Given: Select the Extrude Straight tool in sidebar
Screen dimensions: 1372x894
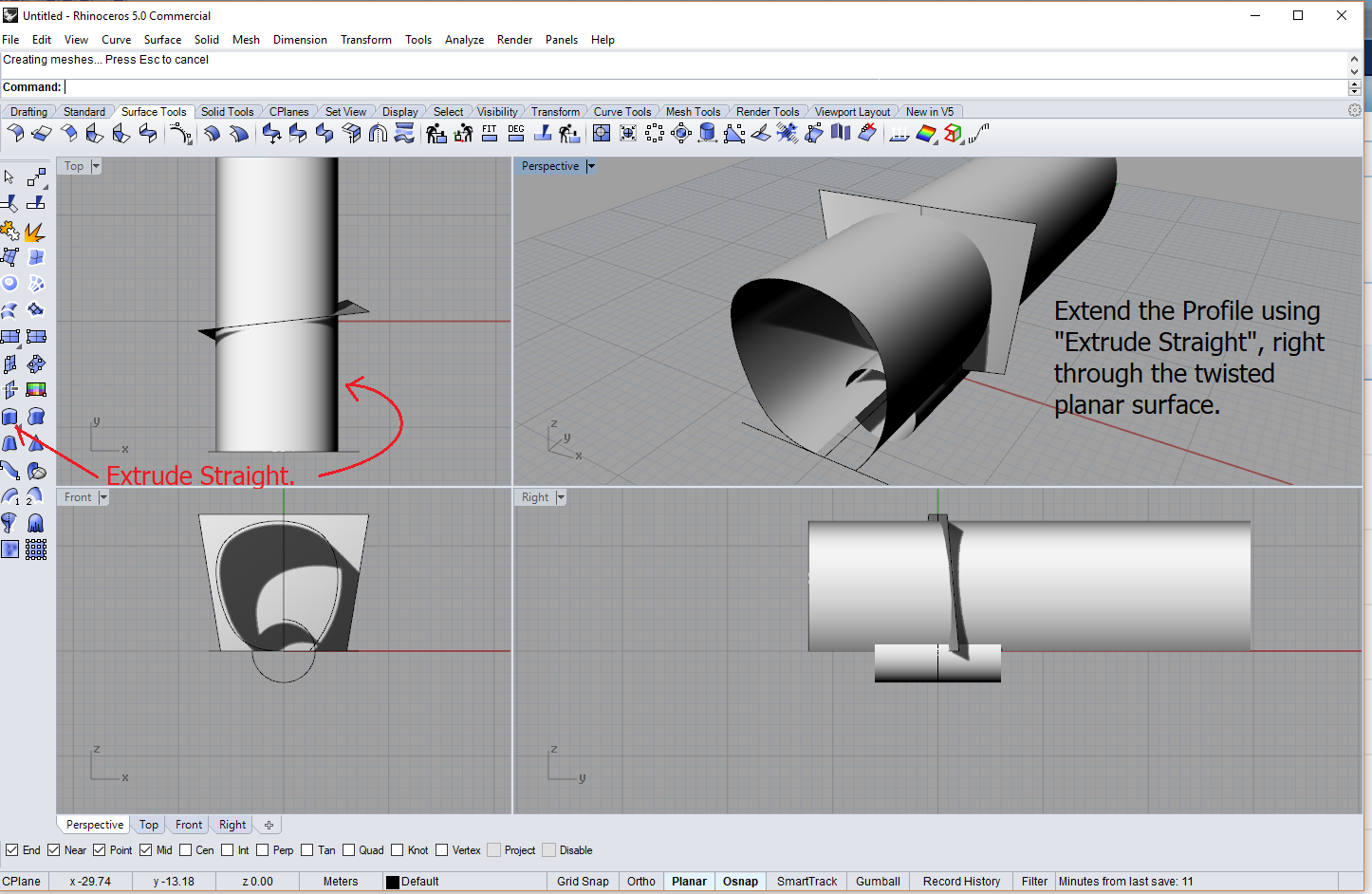Looking at the screenshot, I should (9, 417).
